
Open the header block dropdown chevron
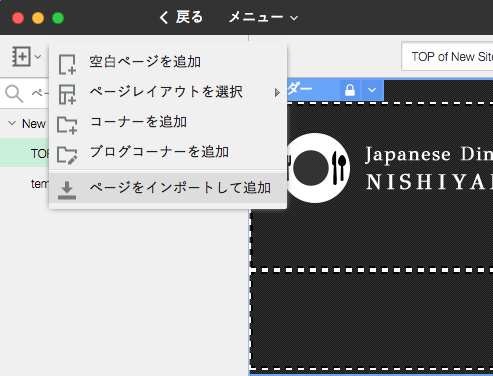(x=372, y=90)
